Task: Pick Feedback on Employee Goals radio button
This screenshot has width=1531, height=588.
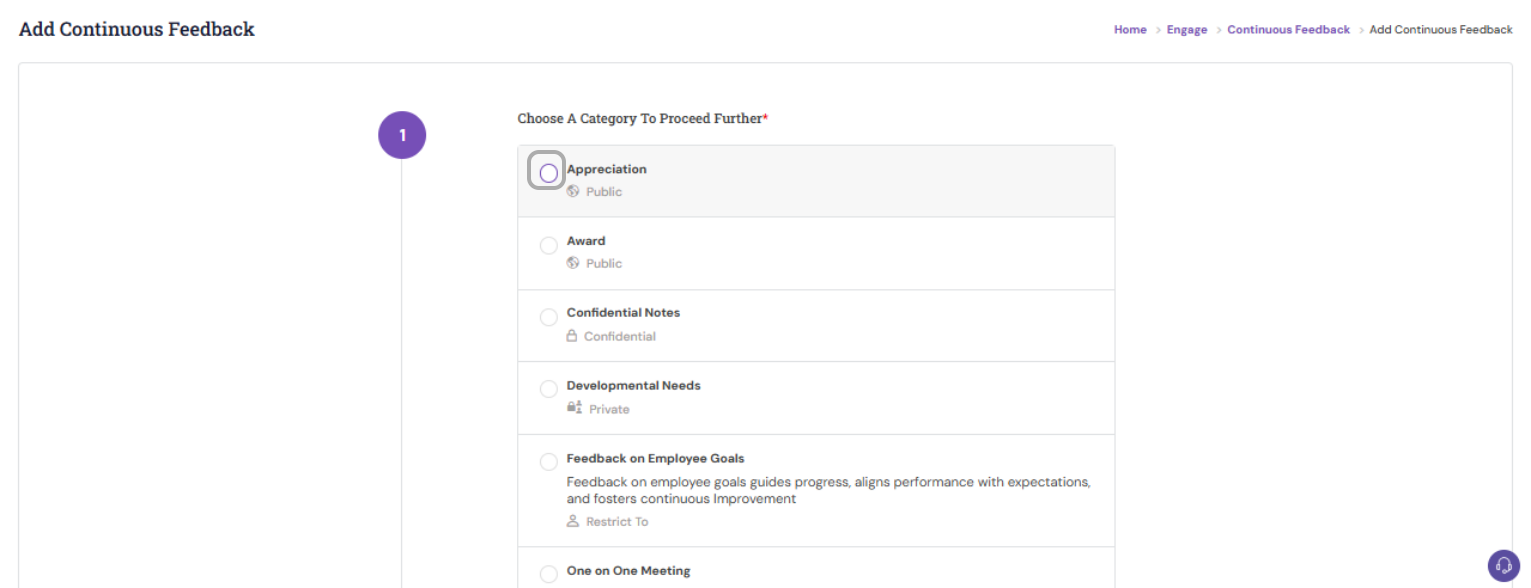Action: pyautogui.click(x=548, y=462)
